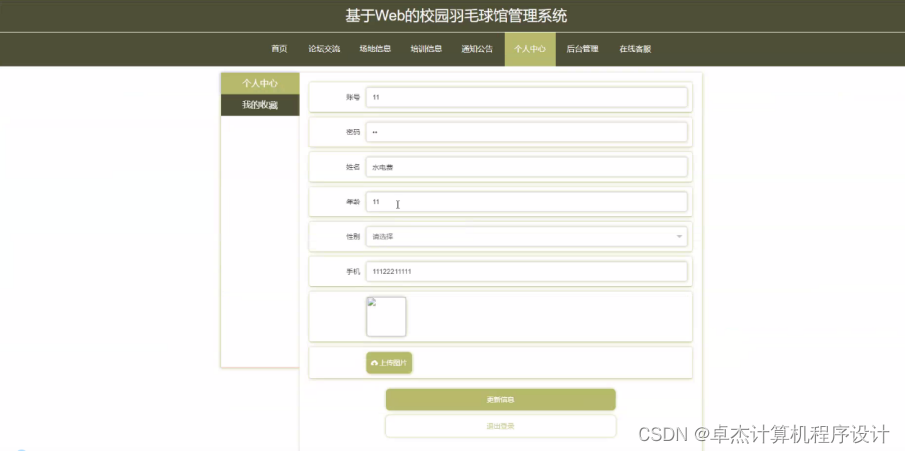This screenshot has width=905, height=453.
Task: Select 培训信息 in the top menu
Action: pyautogui.click(x=426, y=49)
